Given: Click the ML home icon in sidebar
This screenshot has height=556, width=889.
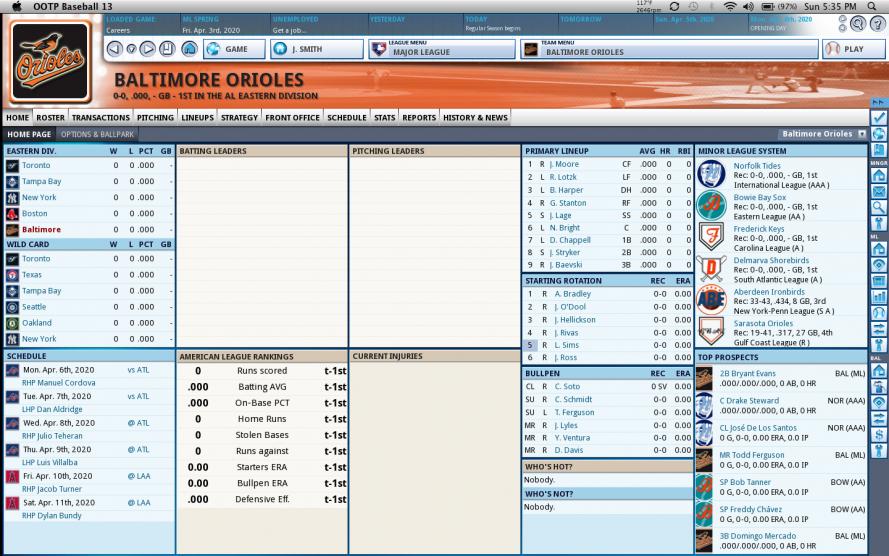Looking at the screenshot, I should click(879, 249).
